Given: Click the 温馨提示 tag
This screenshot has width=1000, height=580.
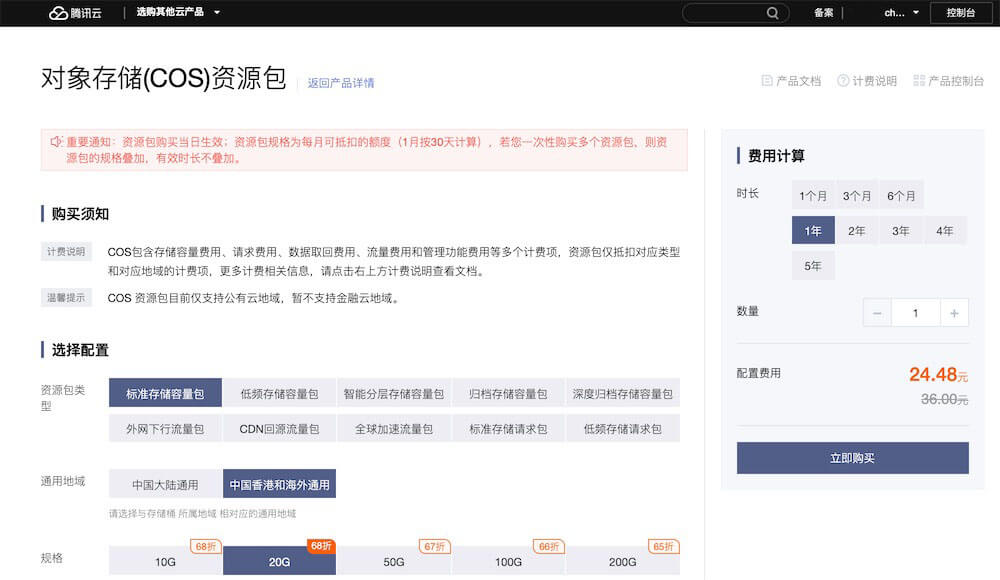Looking at the screenshot, I should 66,298.
